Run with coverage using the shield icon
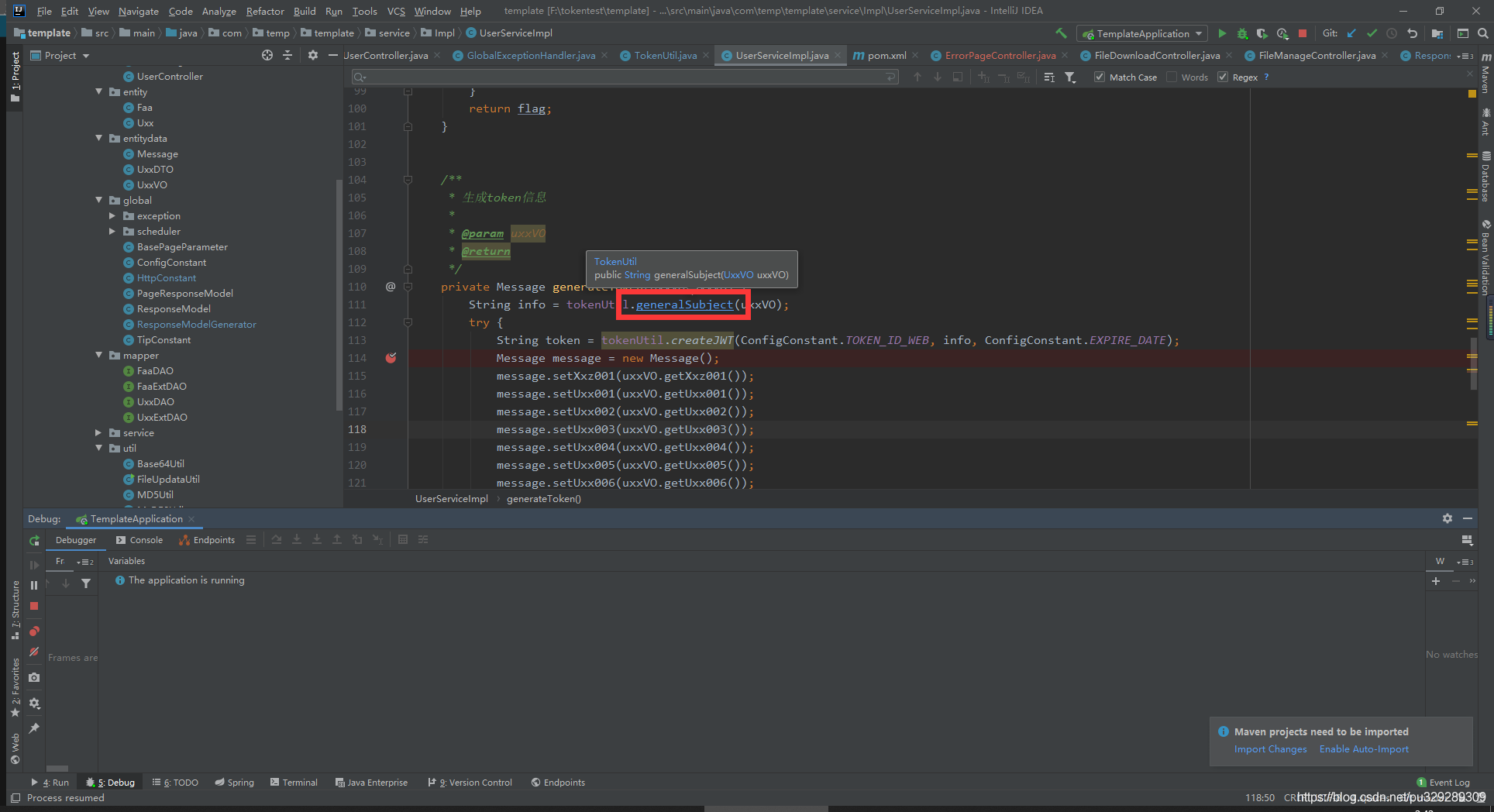This screenshot has width=1494, height=812. (x=1262, y=33)
